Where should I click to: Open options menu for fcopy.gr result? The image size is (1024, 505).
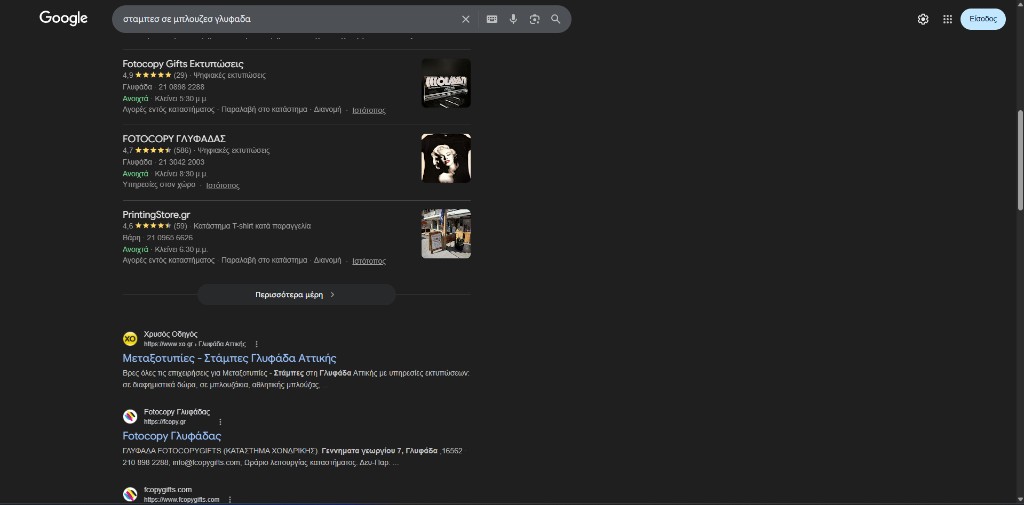[x=220, y=422]
